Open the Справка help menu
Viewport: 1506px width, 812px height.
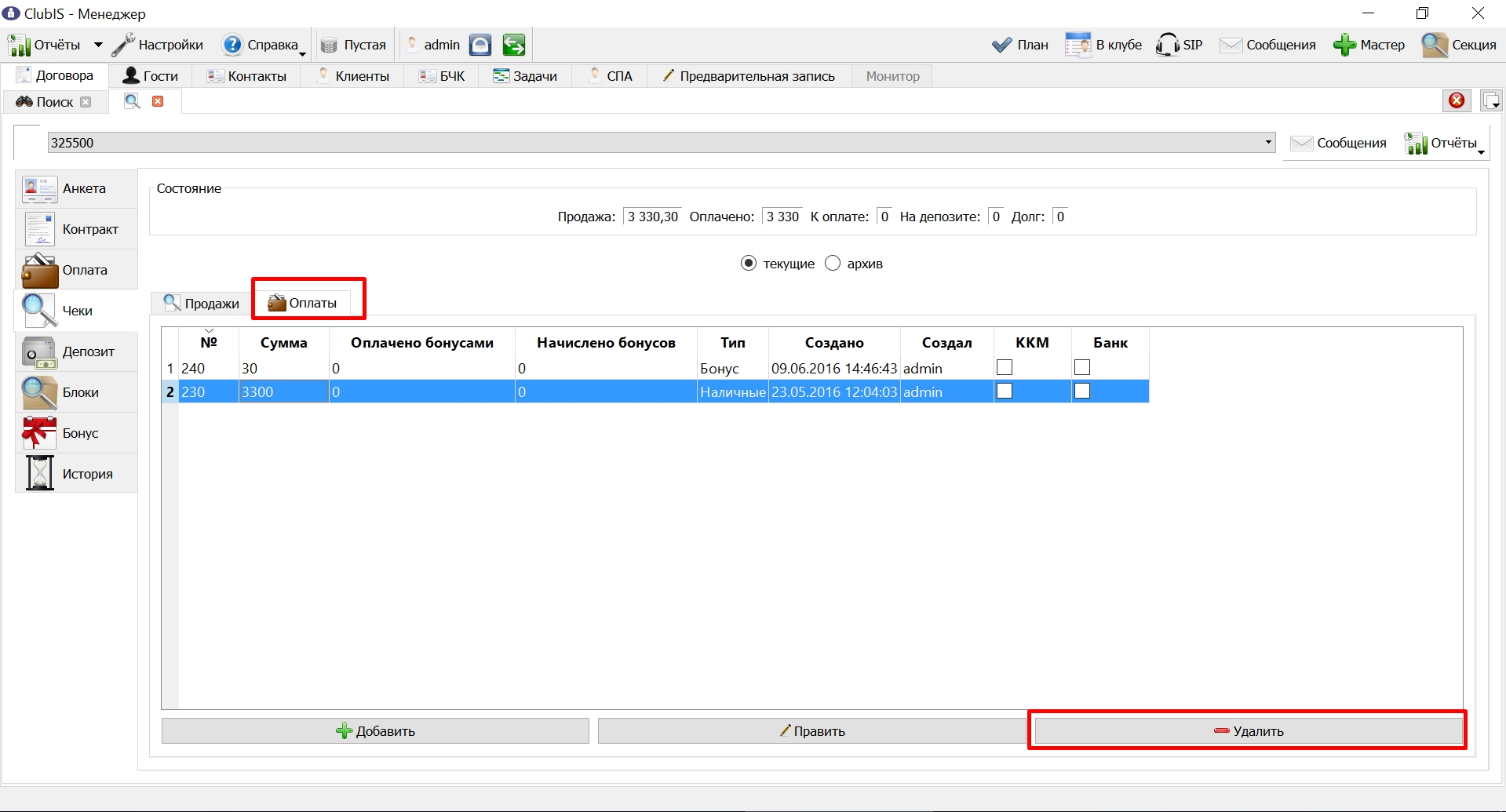tap(263, 45)
